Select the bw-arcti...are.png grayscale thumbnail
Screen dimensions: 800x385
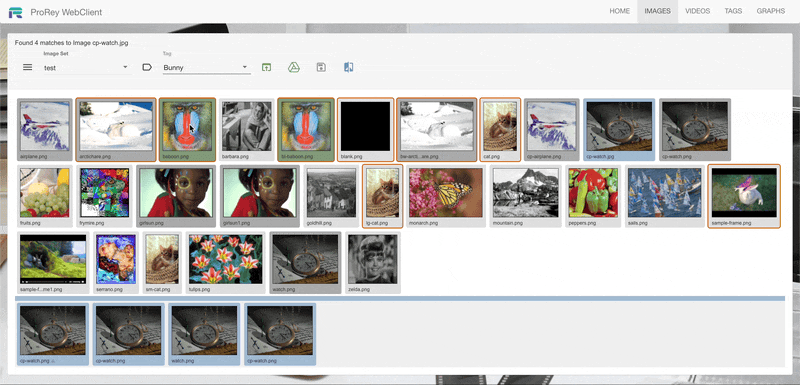coord(436,130)
